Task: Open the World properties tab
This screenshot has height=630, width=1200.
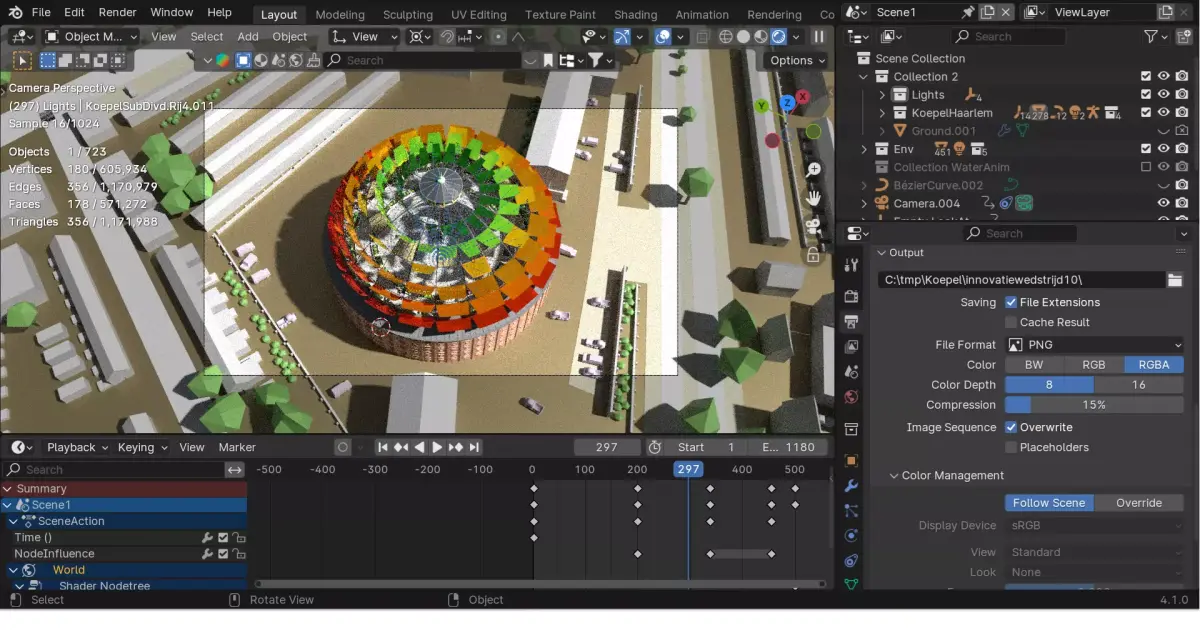Action: pos(851,396)
